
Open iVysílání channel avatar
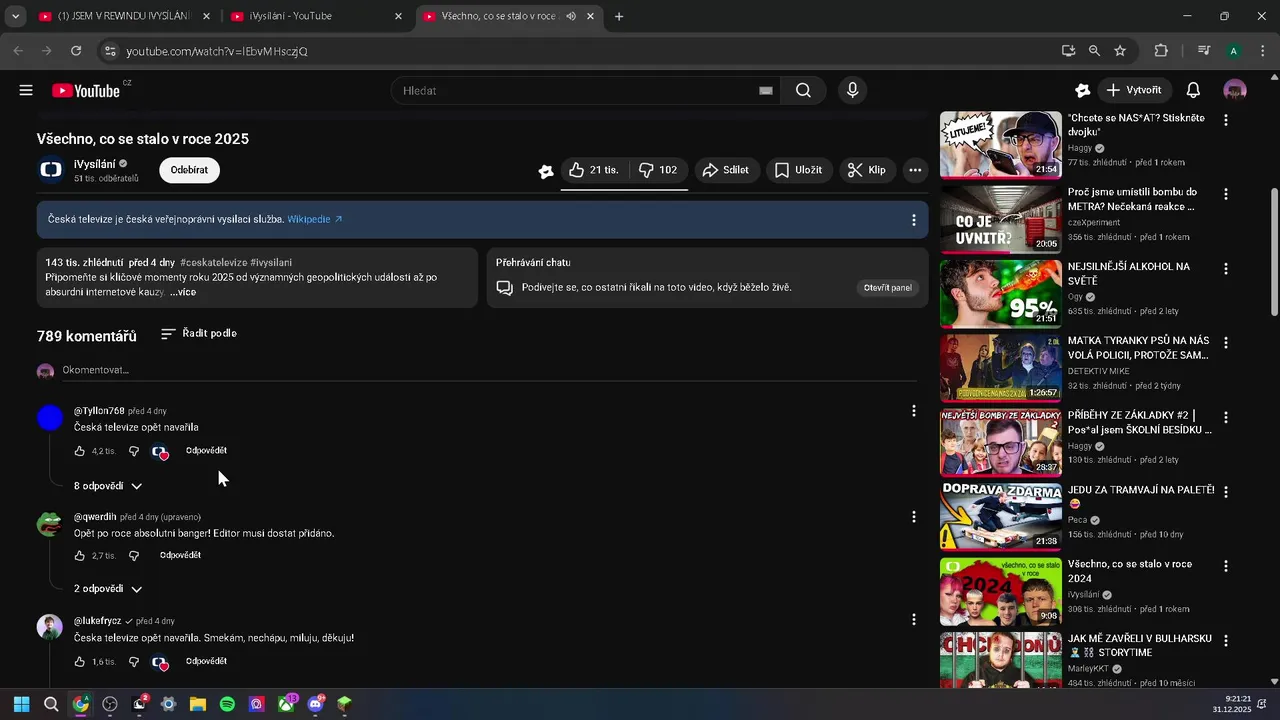tap(51, 170)
